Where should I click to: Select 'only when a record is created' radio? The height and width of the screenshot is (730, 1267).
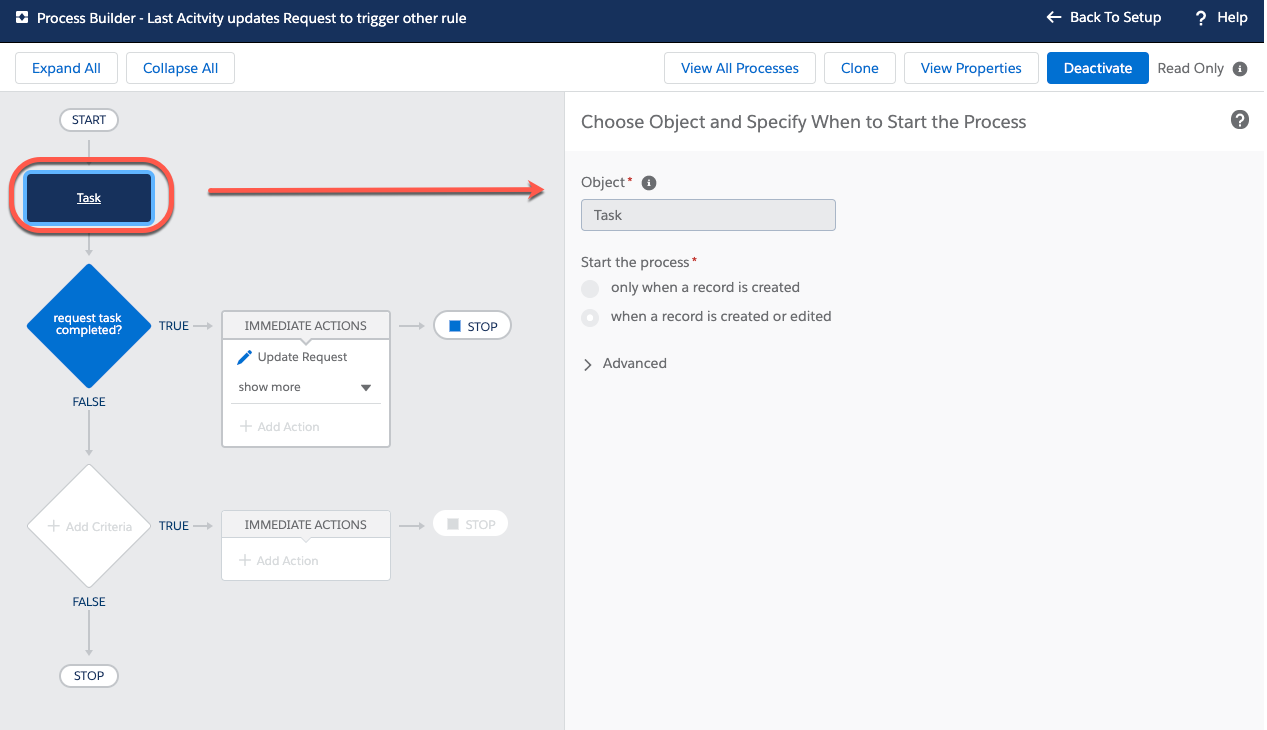tap(590, 288)
